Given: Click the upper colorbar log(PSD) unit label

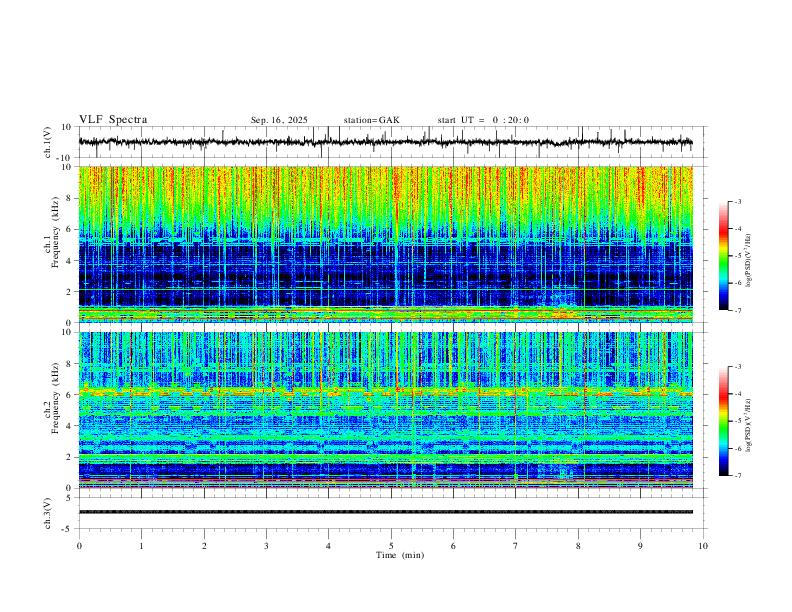Looking at the screenshot, I should pyautogui.click(x=749, y=260).
